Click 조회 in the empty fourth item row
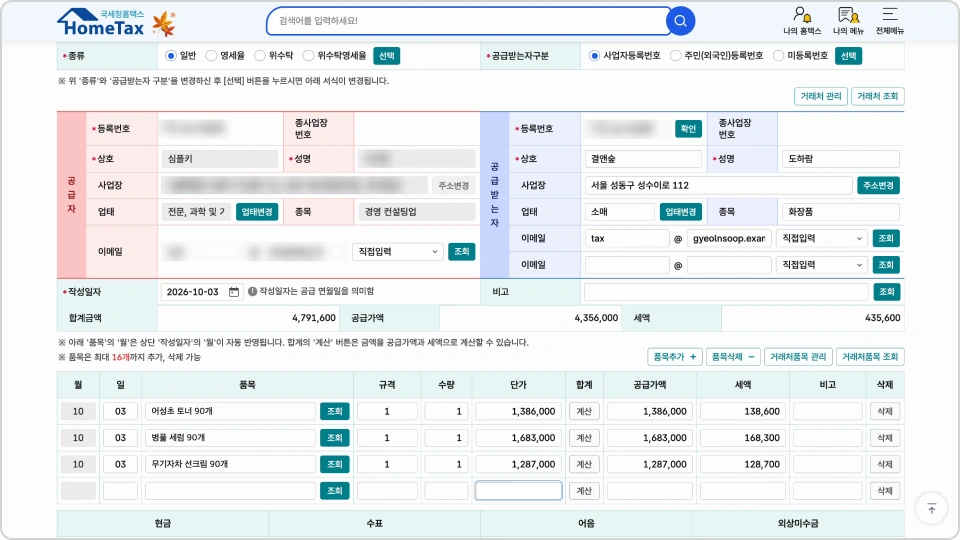The height and width of the screenshot is (540, 960). (x=334, y=490)
